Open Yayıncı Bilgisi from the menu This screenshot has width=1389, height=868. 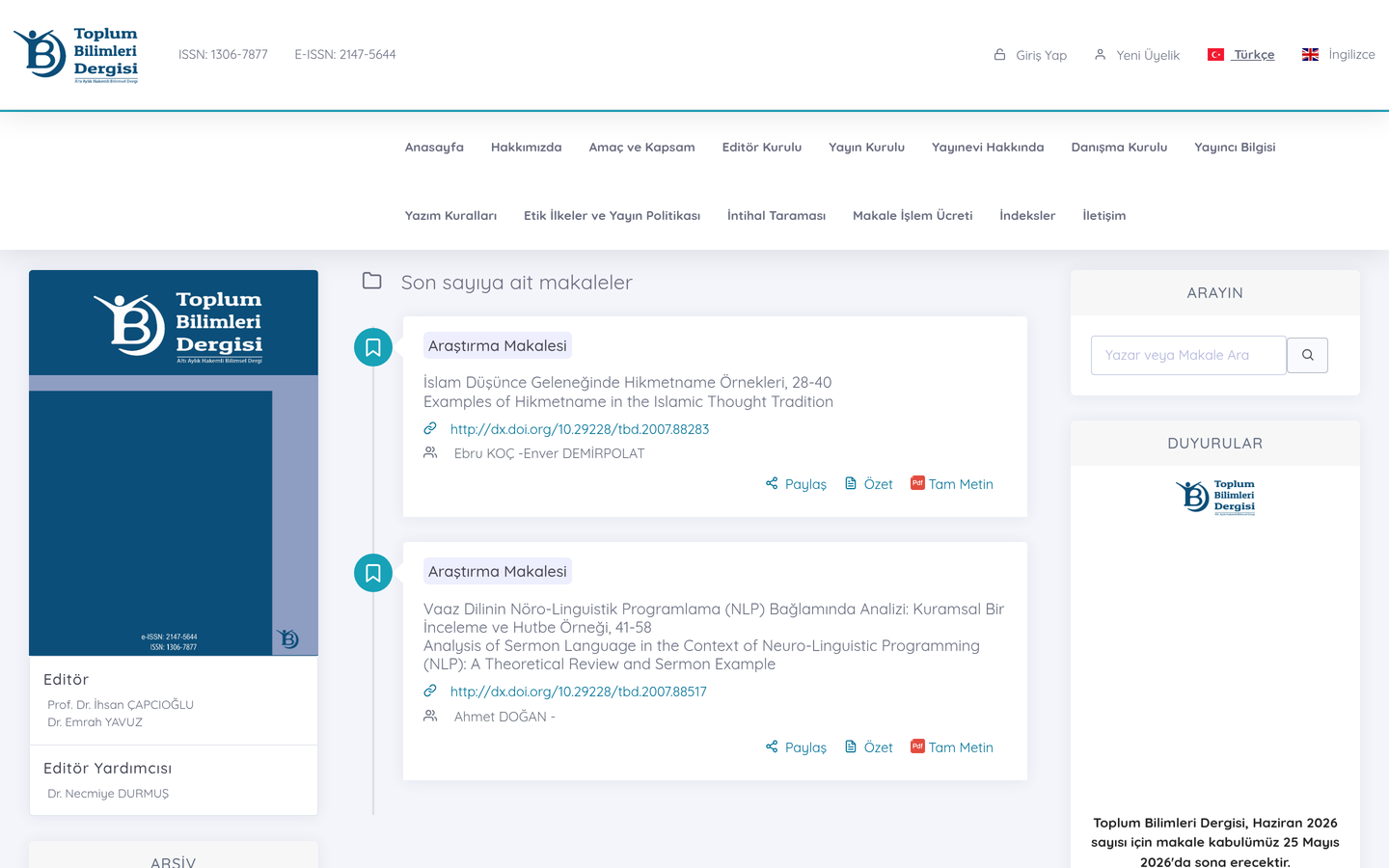coord(1235,148)
